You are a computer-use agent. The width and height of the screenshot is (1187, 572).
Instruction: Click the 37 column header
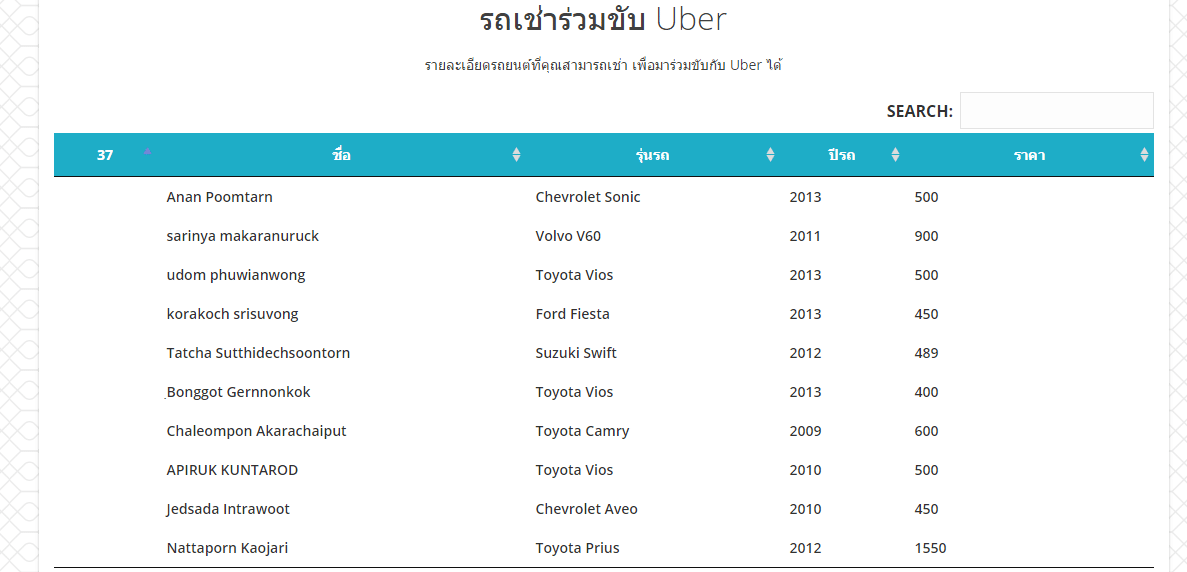105,155
